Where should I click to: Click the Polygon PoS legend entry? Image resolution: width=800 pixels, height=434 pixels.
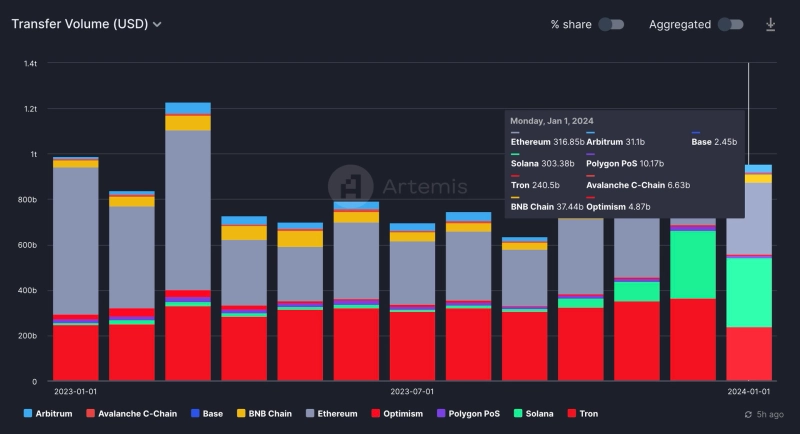[x=466, y=413]
